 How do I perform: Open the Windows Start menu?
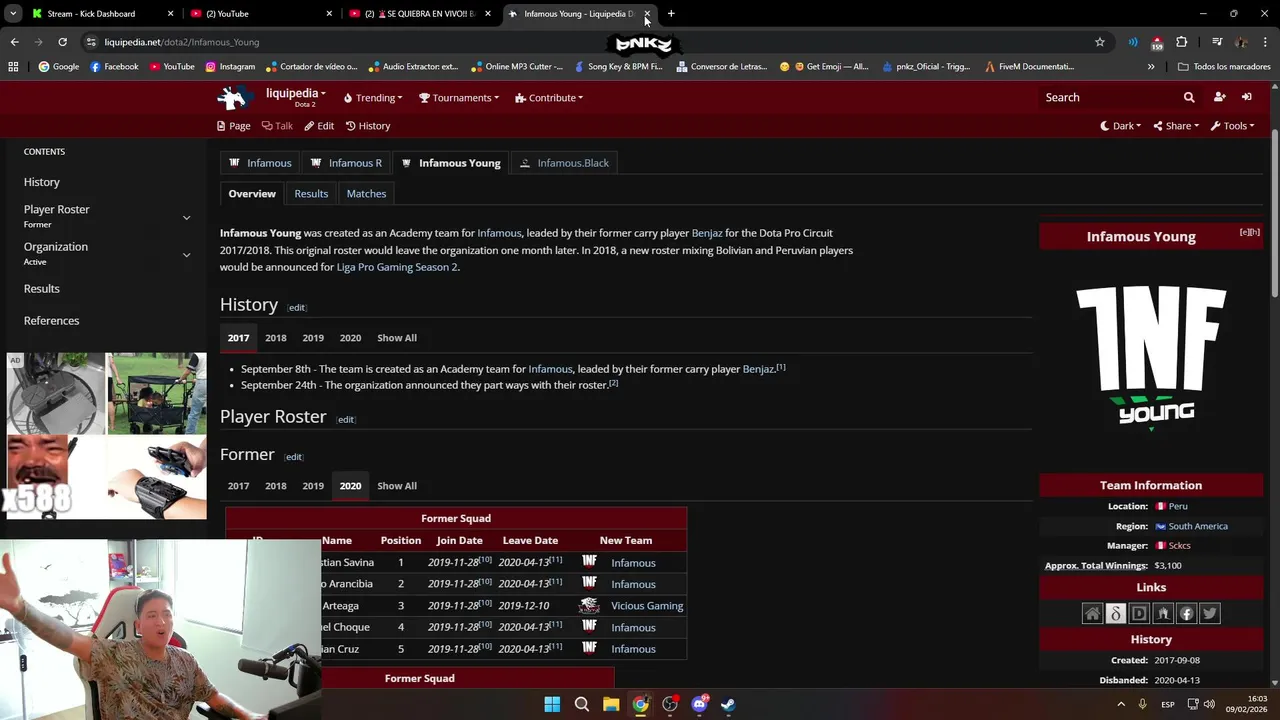[x=552, y=704]
